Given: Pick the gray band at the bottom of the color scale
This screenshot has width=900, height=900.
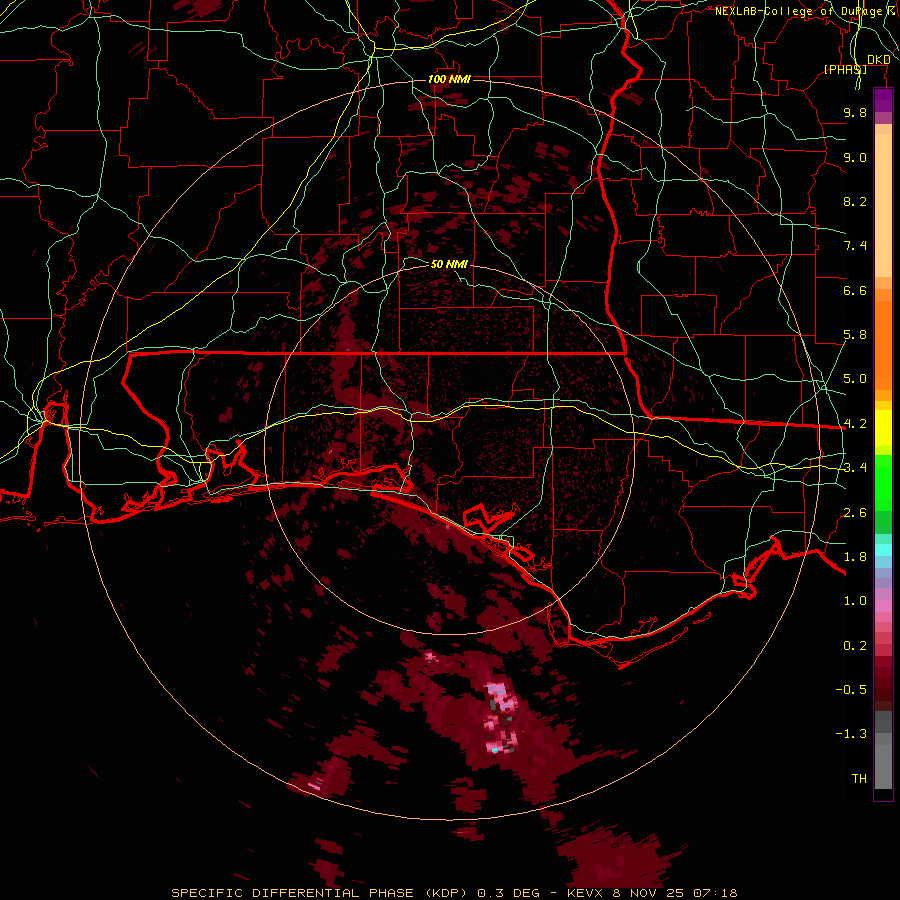Looking at the screenshot, I should point(883,752).
